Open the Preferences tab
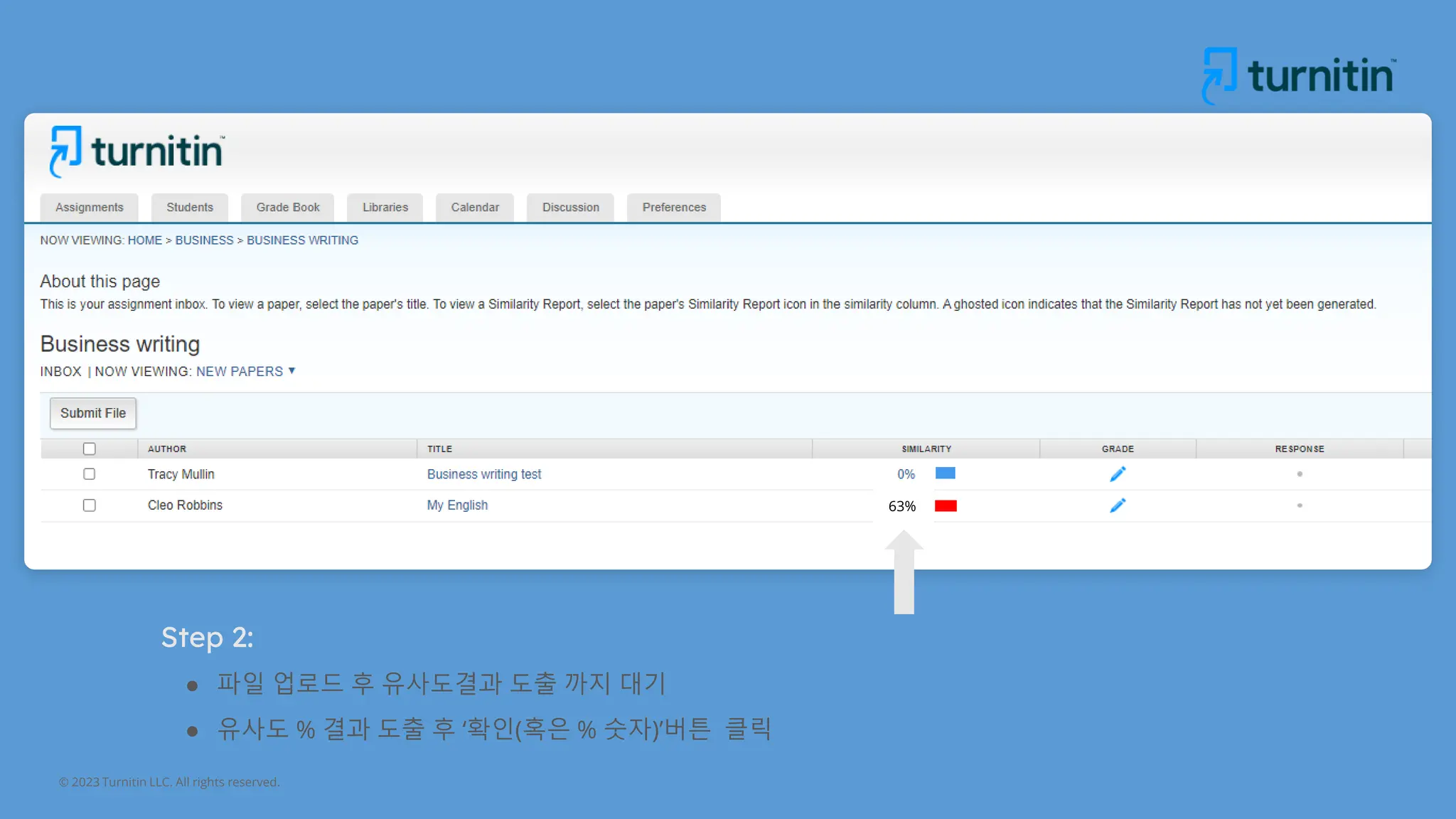1456x819 pixels. click(674, 208)
